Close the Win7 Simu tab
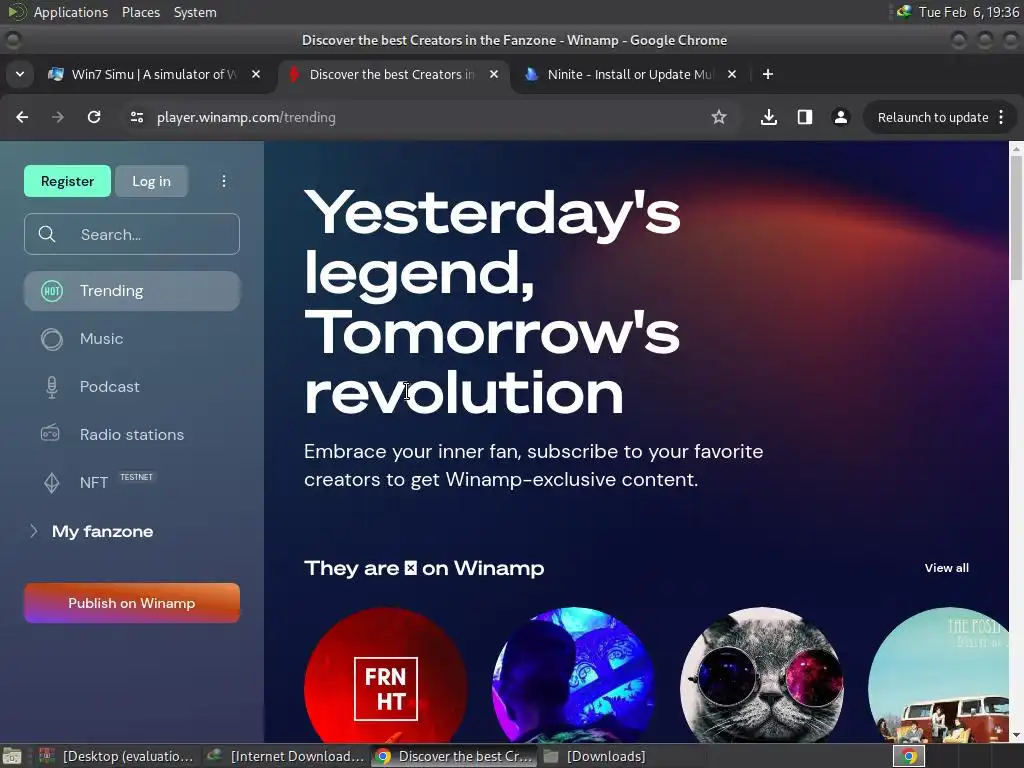Viewport: 1024px width, 768px height. tap(256, 74)
